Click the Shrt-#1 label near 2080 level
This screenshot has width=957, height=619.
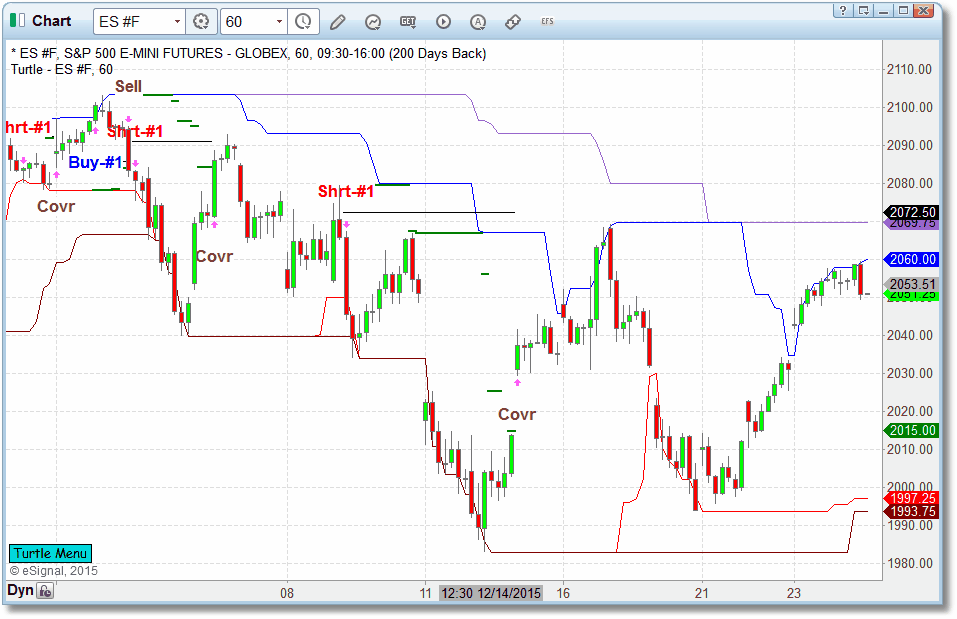coord(346,191)
